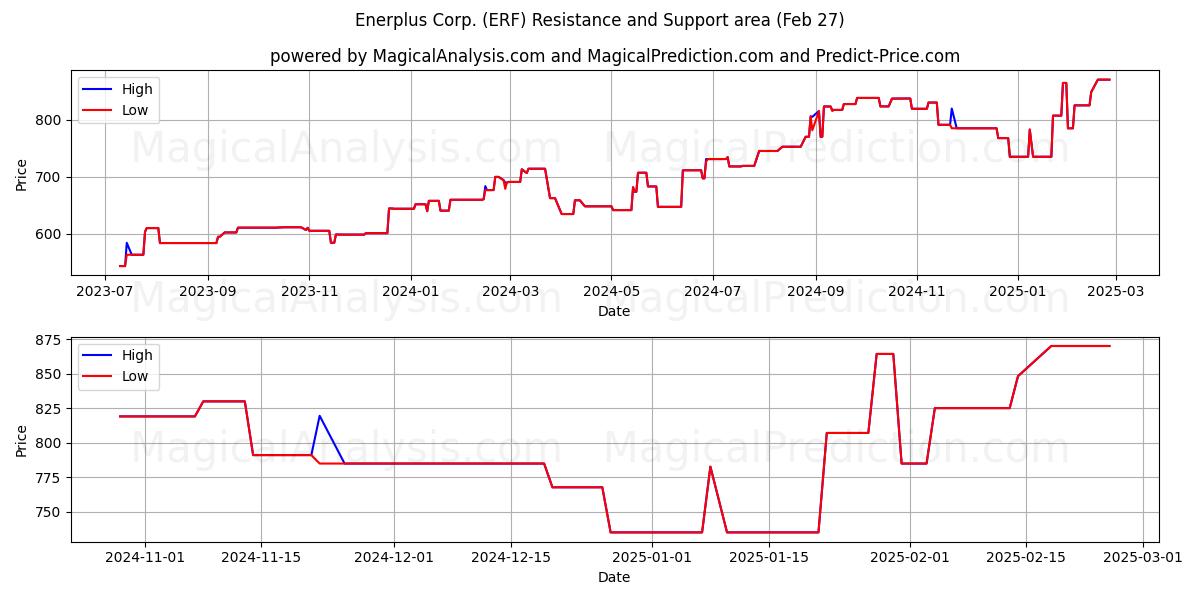Click the '2024-11-01' tick label
1200x600 pixels.
point(145,558)
